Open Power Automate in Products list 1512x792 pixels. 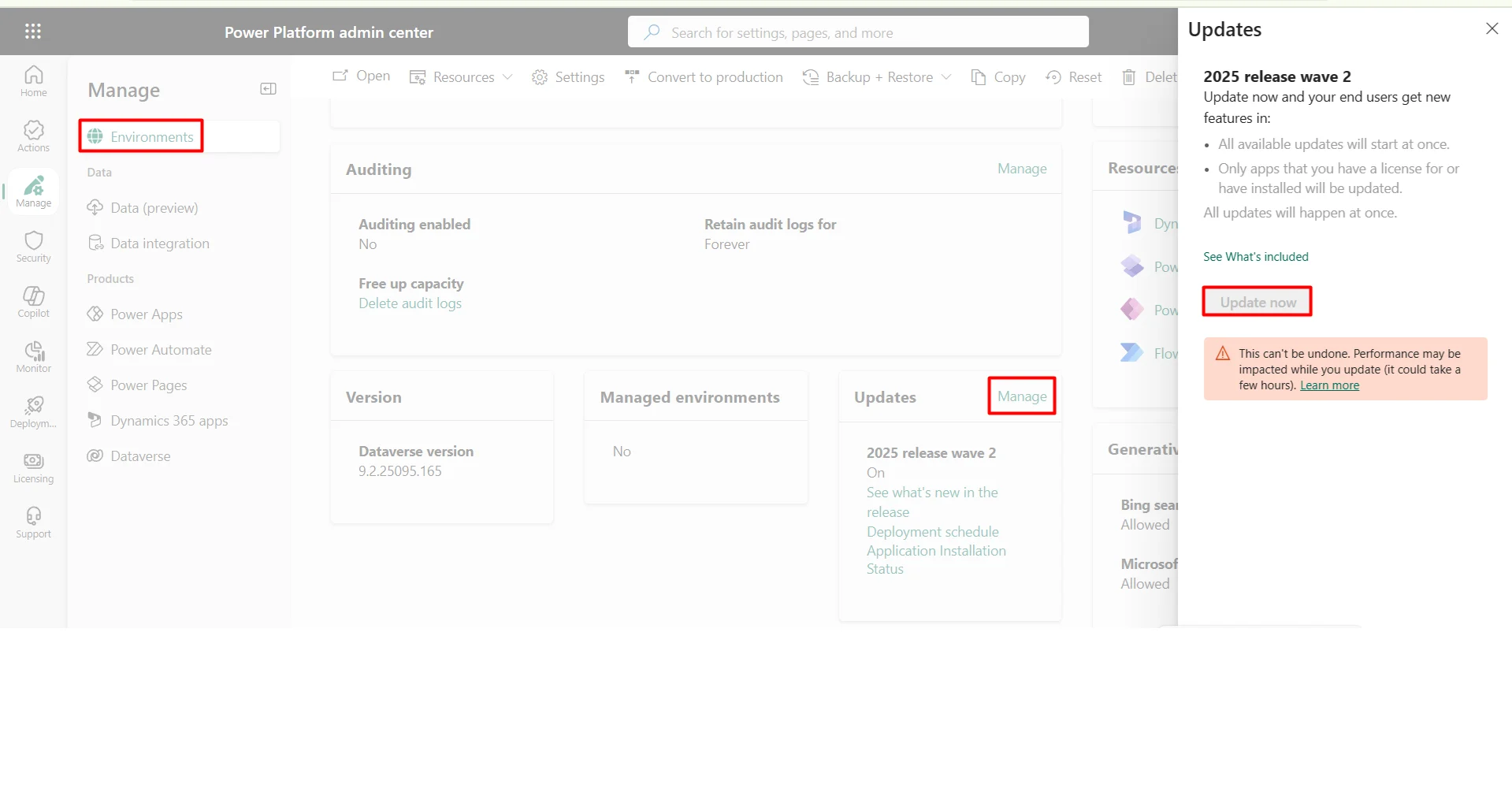161,350
